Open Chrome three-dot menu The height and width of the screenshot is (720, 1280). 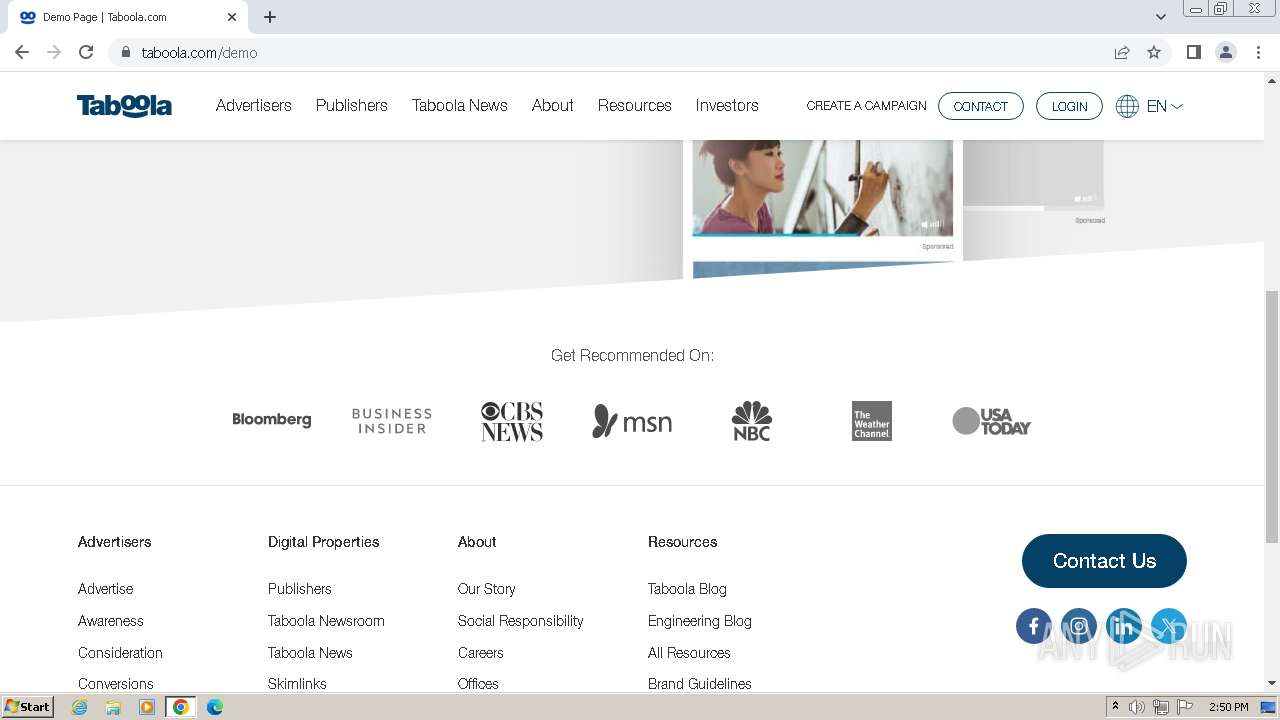[x=1259, y=52]
